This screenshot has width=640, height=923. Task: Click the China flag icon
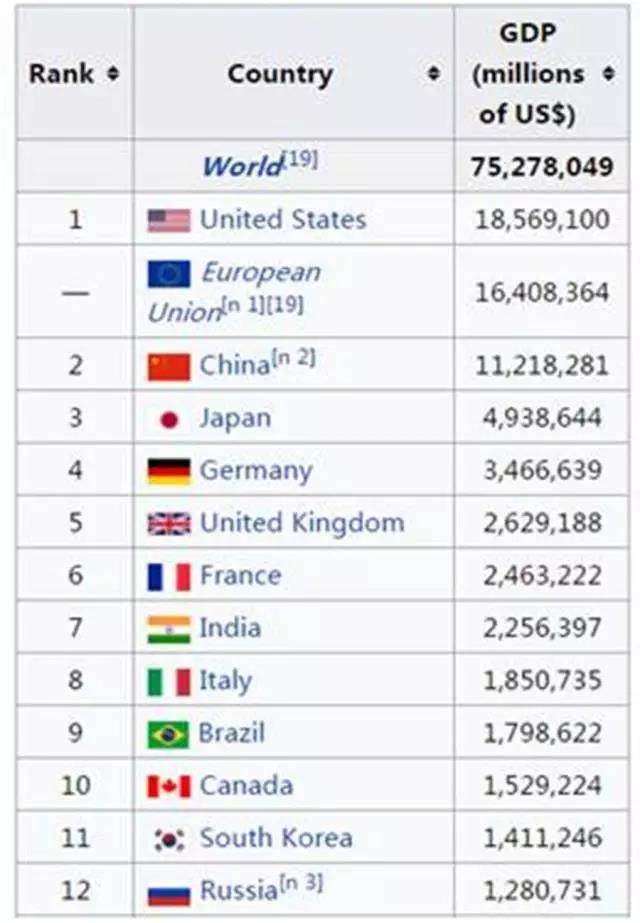tap(169, 366)
